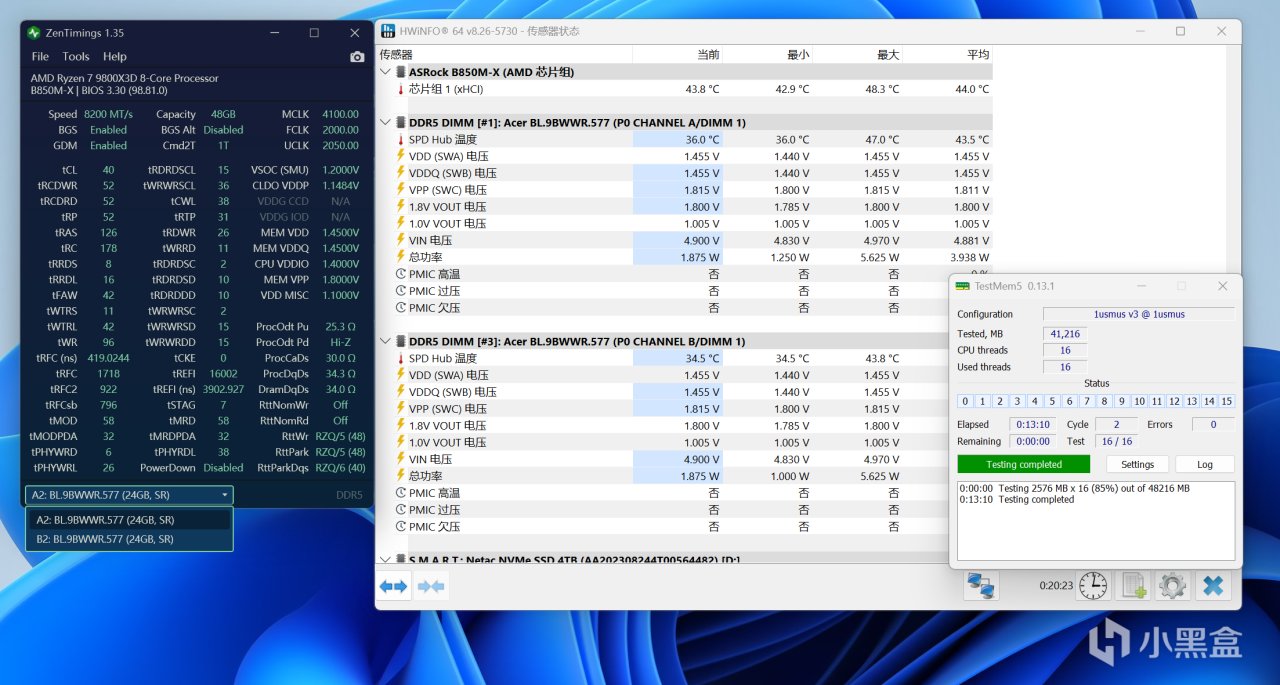The width and height of the screenshot is (1280, 685).
Task: Open the Tools menu in ZenTimings
Action: coord(76,57)
